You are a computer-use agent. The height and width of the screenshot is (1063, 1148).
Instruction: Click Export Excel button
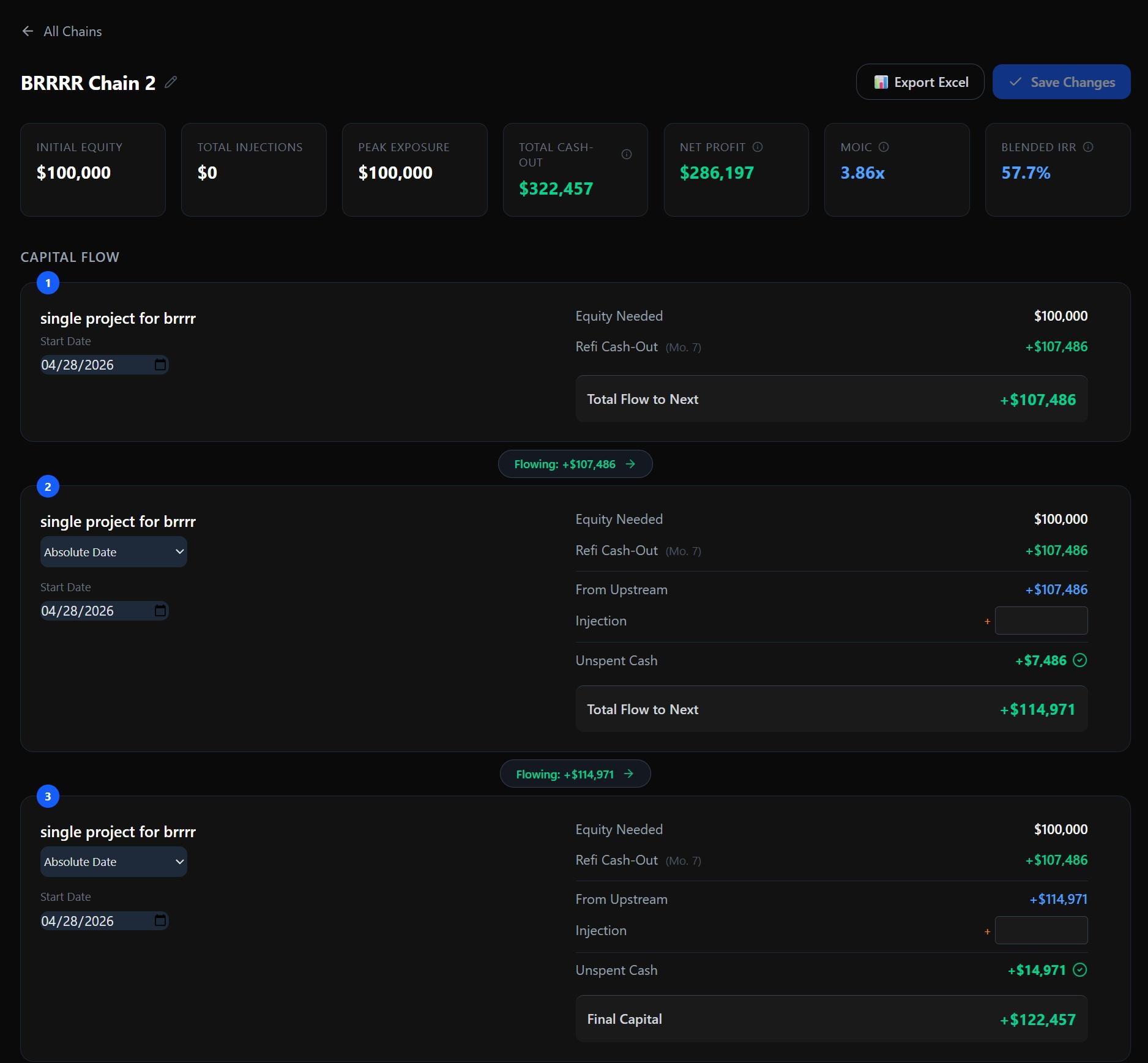tap(920, 82)
